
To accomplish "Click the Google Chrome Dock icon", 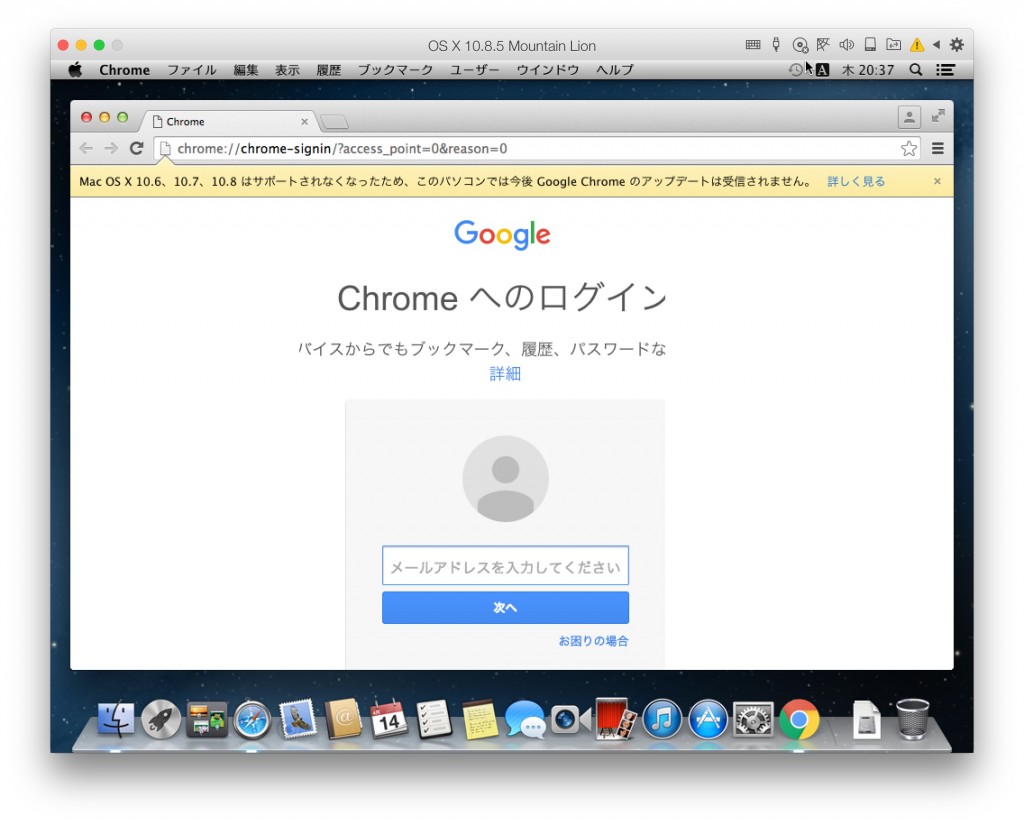I will pos(799,719).
